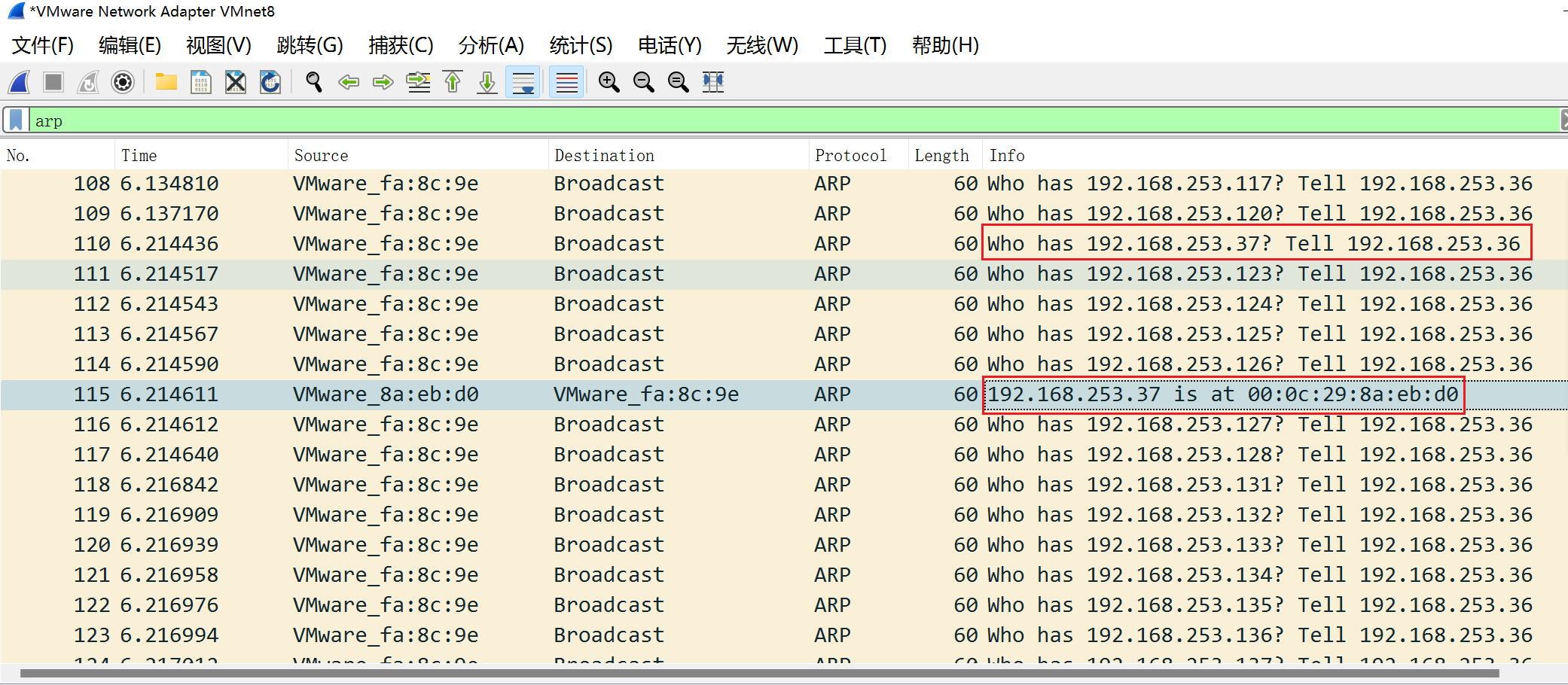This screenshot has height=685, width=1568.
Task: Toggle packet list colorization
Action: tap(567, 82)
